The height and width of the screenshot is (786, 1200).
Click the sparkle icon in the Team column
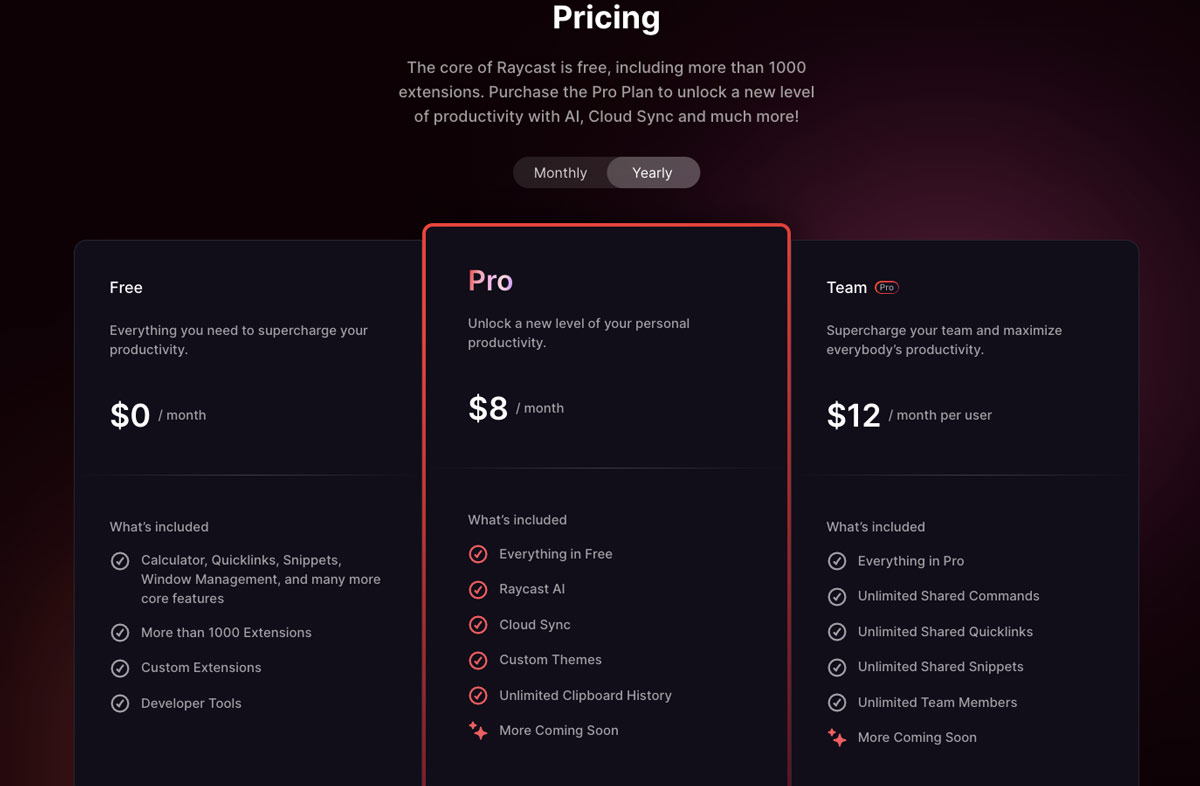pos(837,737)
